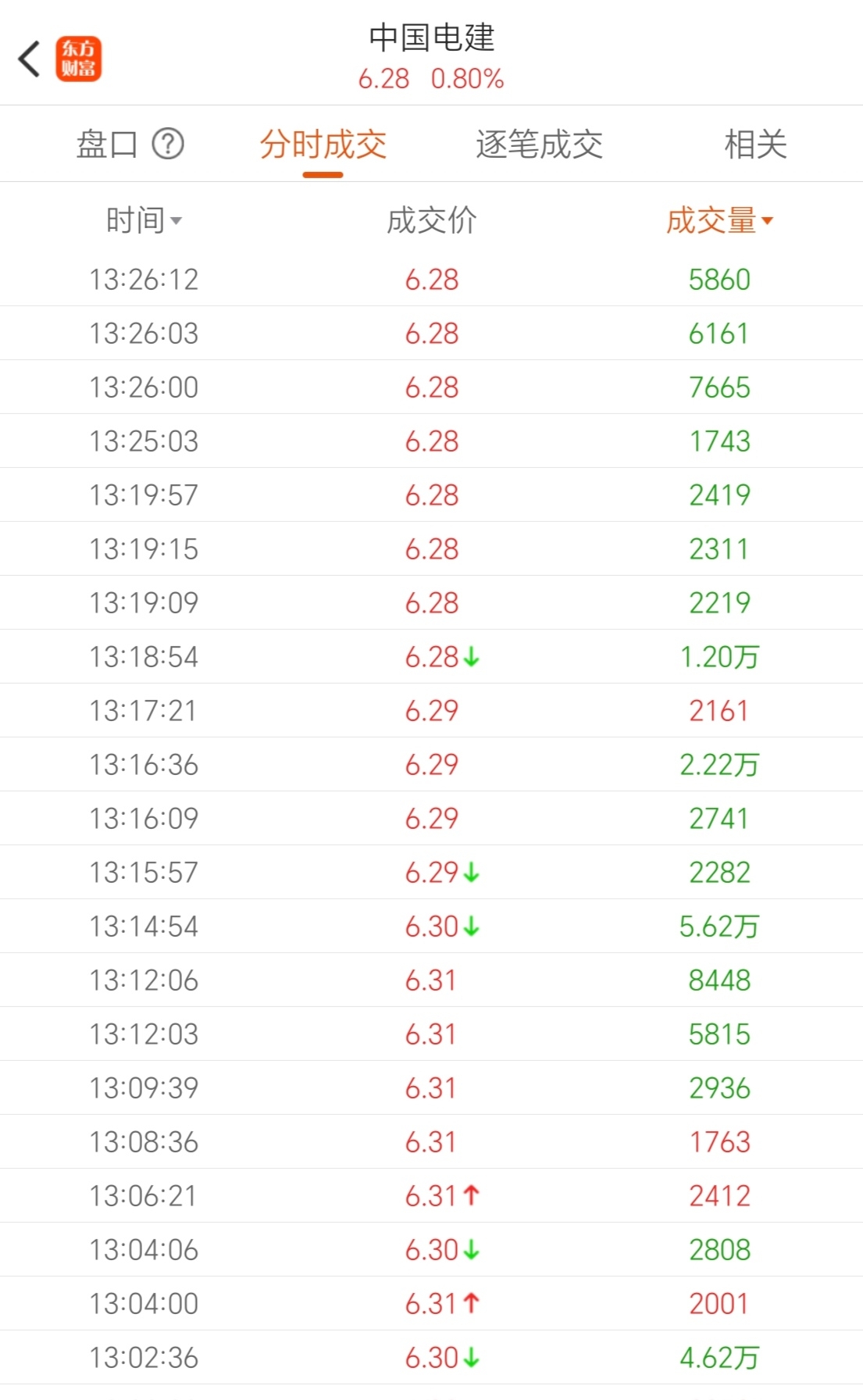Select the 5.62万 volume entry

[x=719, y=927]
